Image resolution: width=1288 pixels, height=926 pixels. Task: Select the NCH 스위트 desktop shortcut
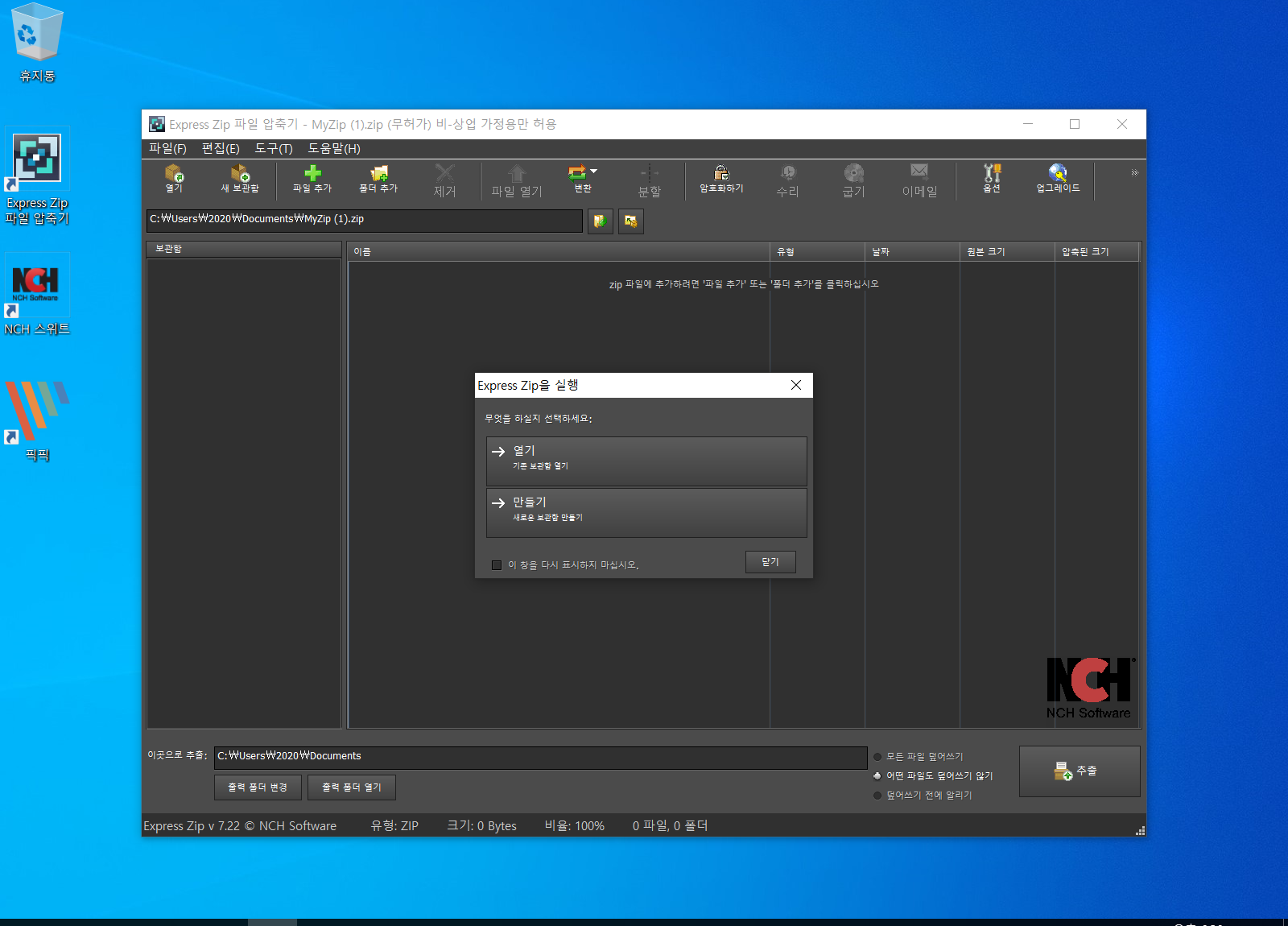click(37, 296)
